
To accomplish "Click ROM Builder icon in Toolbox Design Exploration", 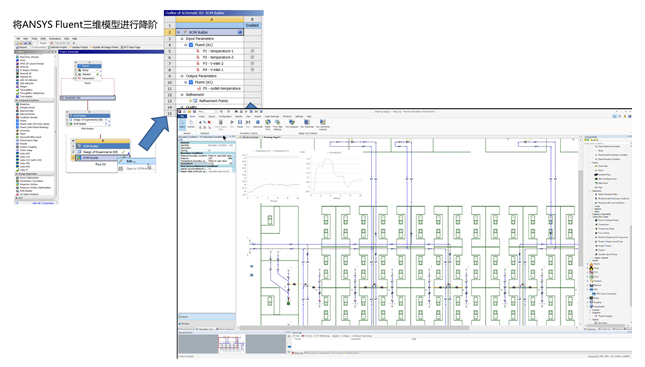I will click(17, 191).
